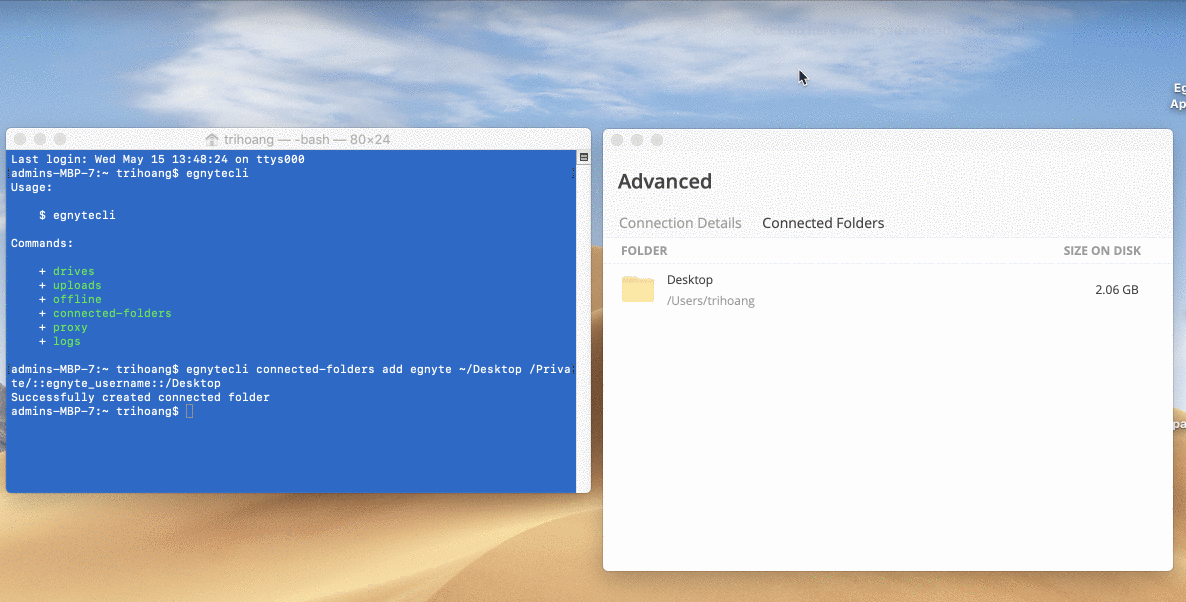Minimize the Terminal window
Viewport: 1186px width, 602px height.
40,139
